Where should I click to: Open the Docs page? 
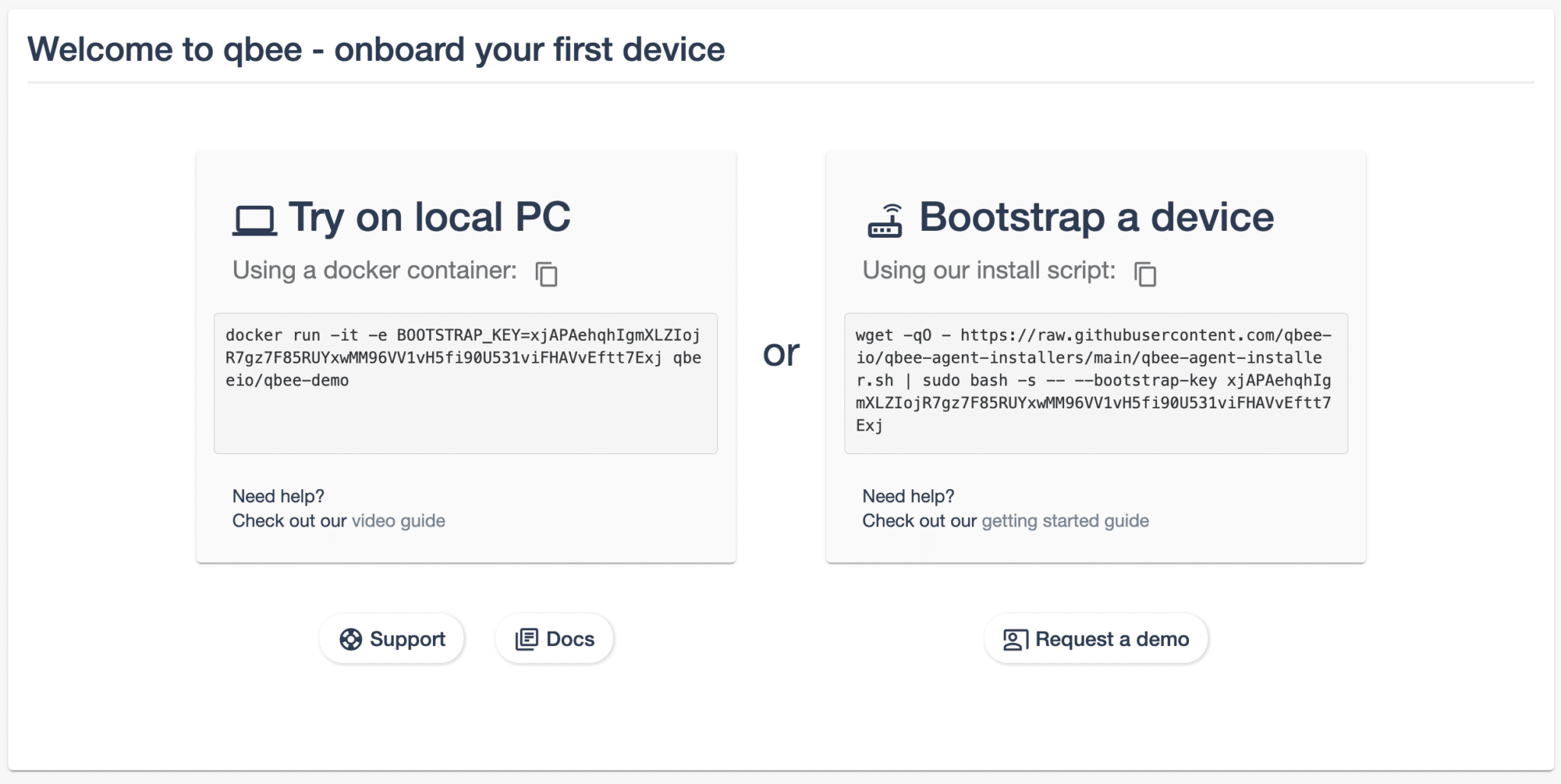(555, 638)
